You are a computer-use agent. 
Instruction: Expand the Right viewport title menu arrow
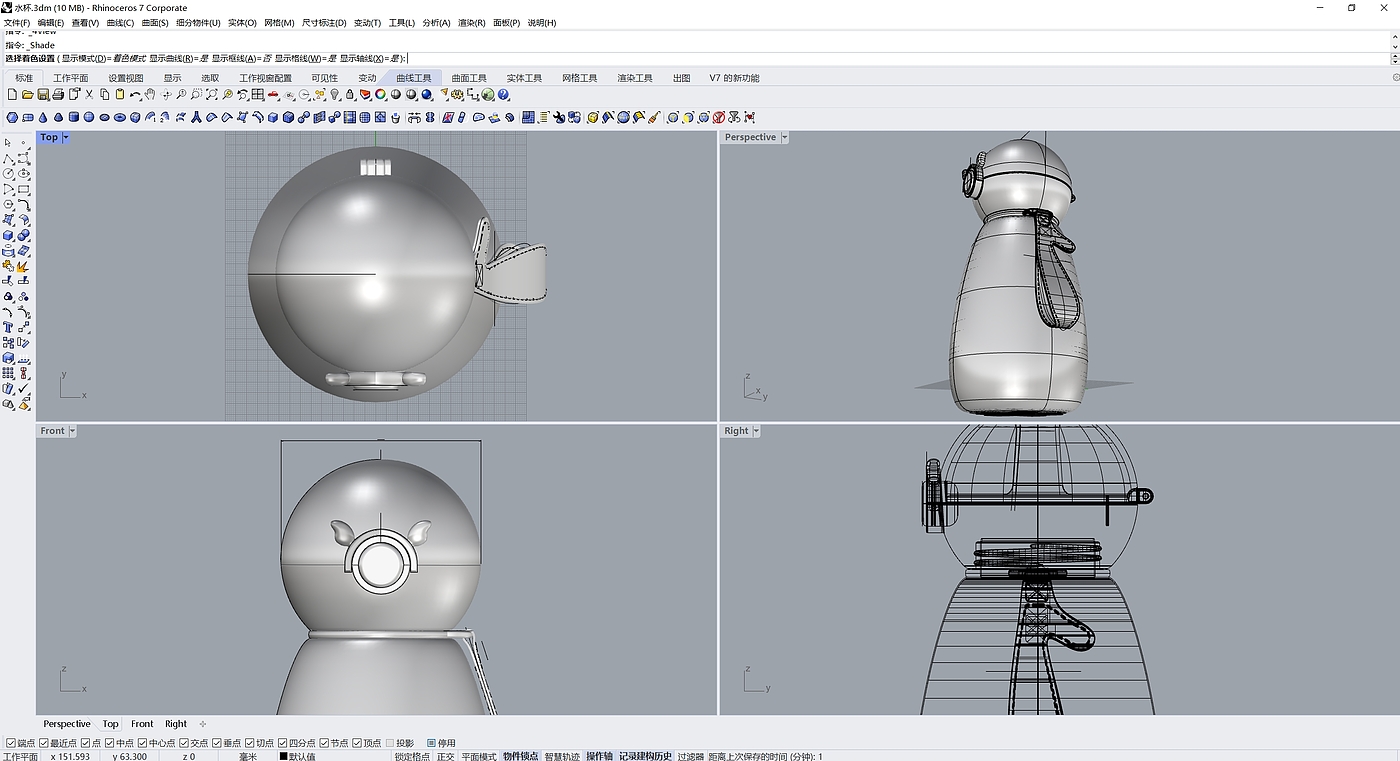click(756, 431)
